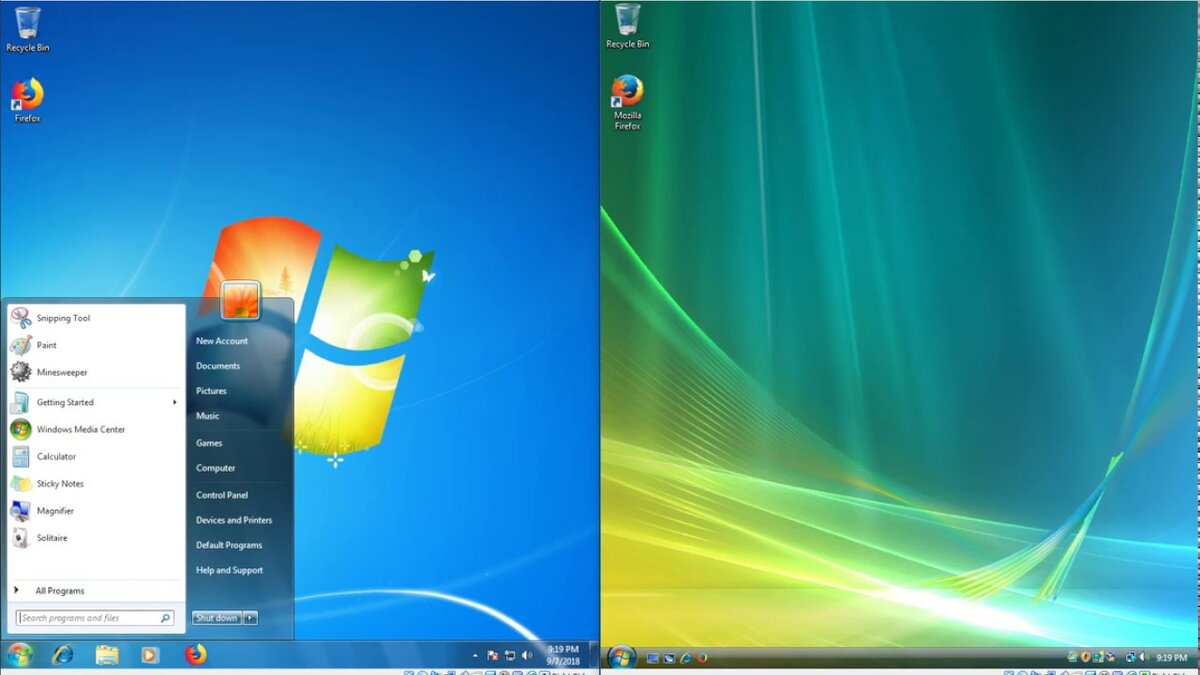Click the volume speaker in Windows 7 tray

point(527,656)
